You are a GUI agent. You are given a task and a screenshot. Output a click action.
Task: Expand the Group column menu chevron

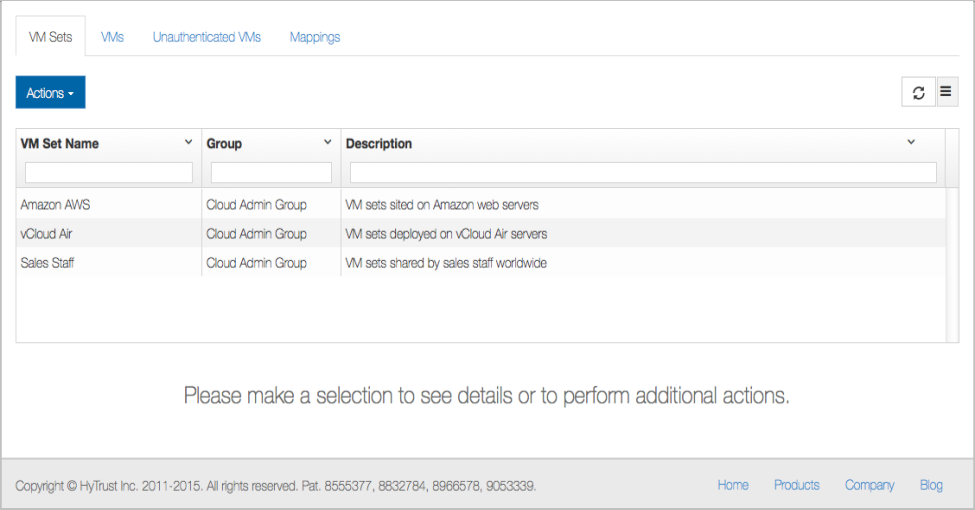(327, 143)
